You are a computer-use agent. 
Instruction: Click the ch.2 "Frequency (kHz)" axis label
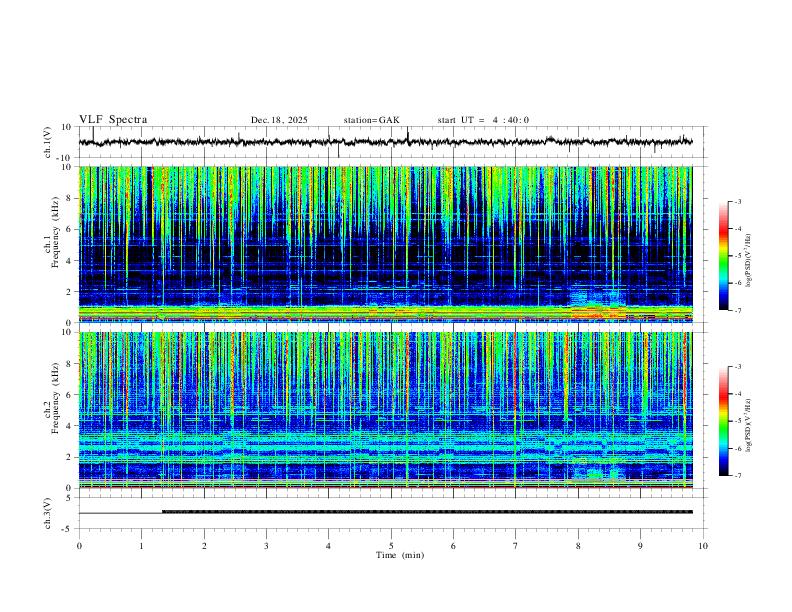tap(56, 398)
